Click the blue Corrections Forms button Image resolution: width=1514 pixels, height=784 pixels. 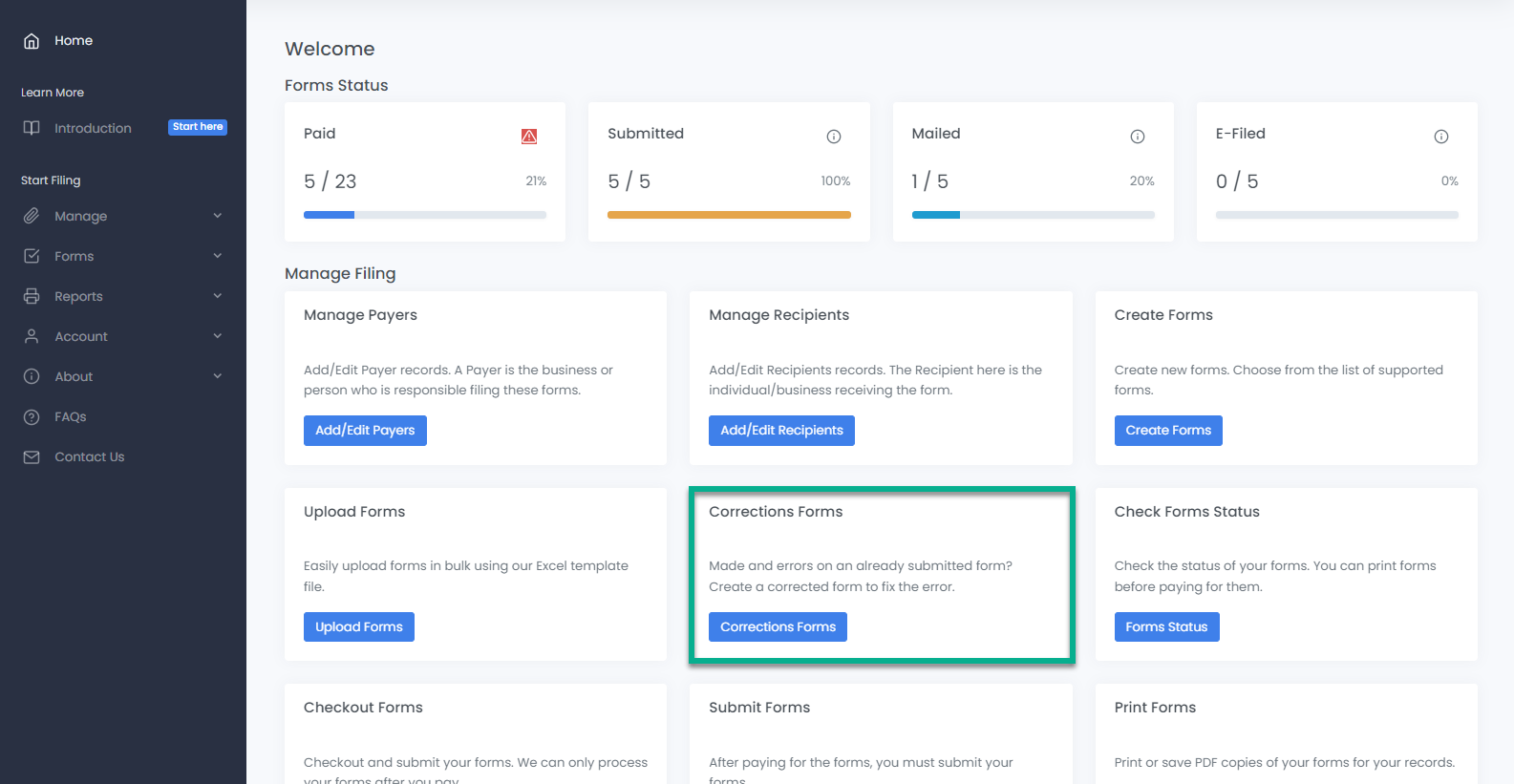click(x=778, y=627)
